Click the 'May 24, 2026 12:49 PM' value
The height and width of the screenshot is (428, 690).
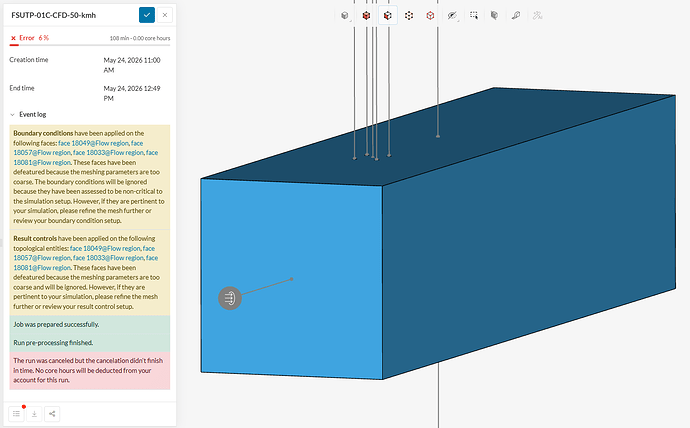(132, 93)
